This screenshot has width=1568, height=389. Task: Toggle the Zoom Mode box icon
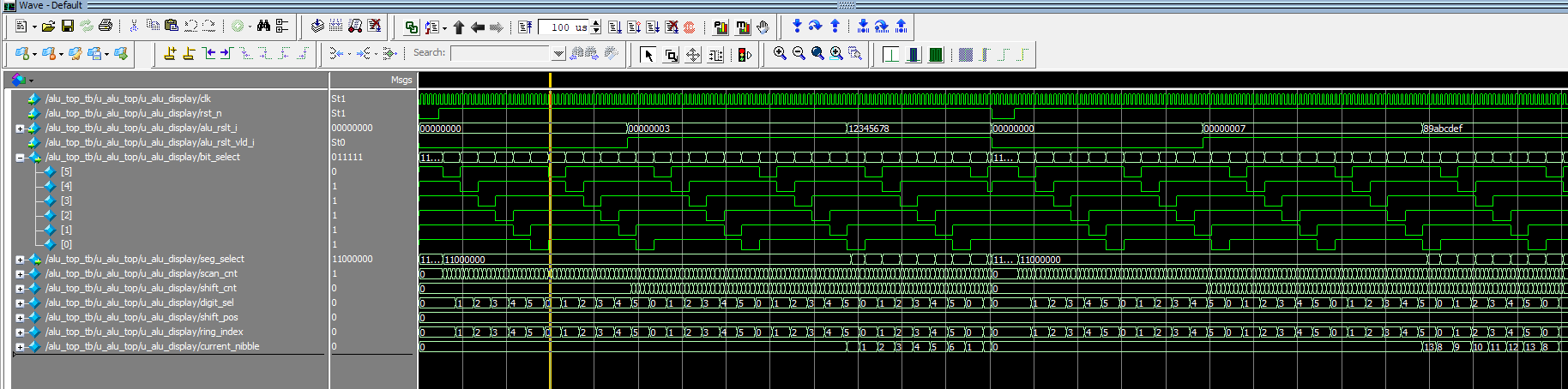click(671, 55)
